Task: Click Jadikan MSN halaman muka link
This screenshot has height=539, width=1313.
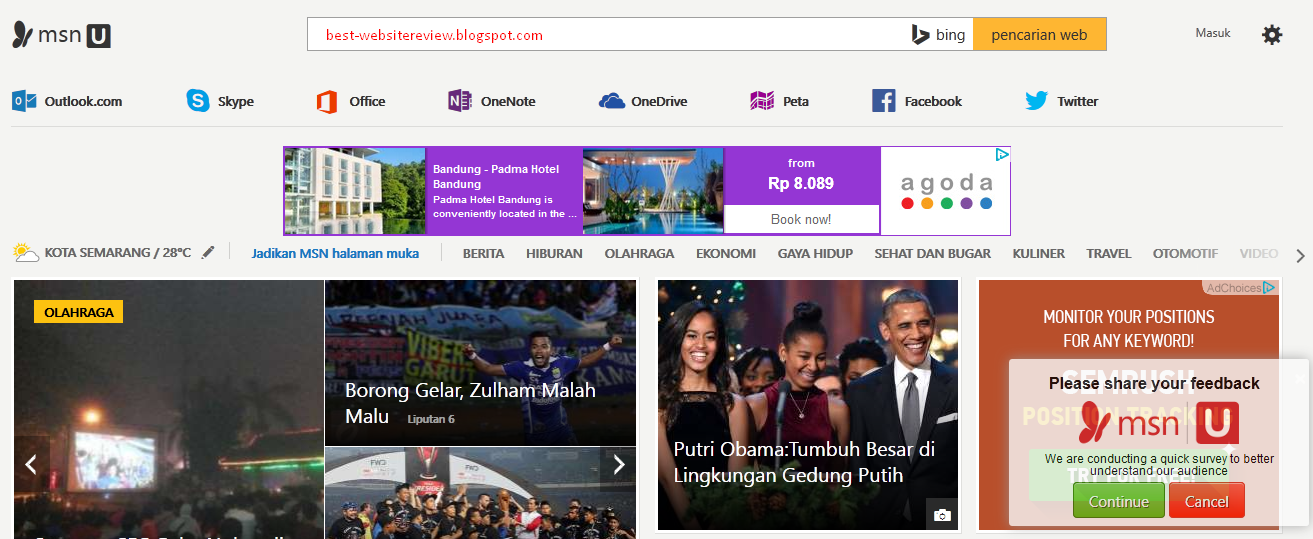Action: tap(335, 254)
